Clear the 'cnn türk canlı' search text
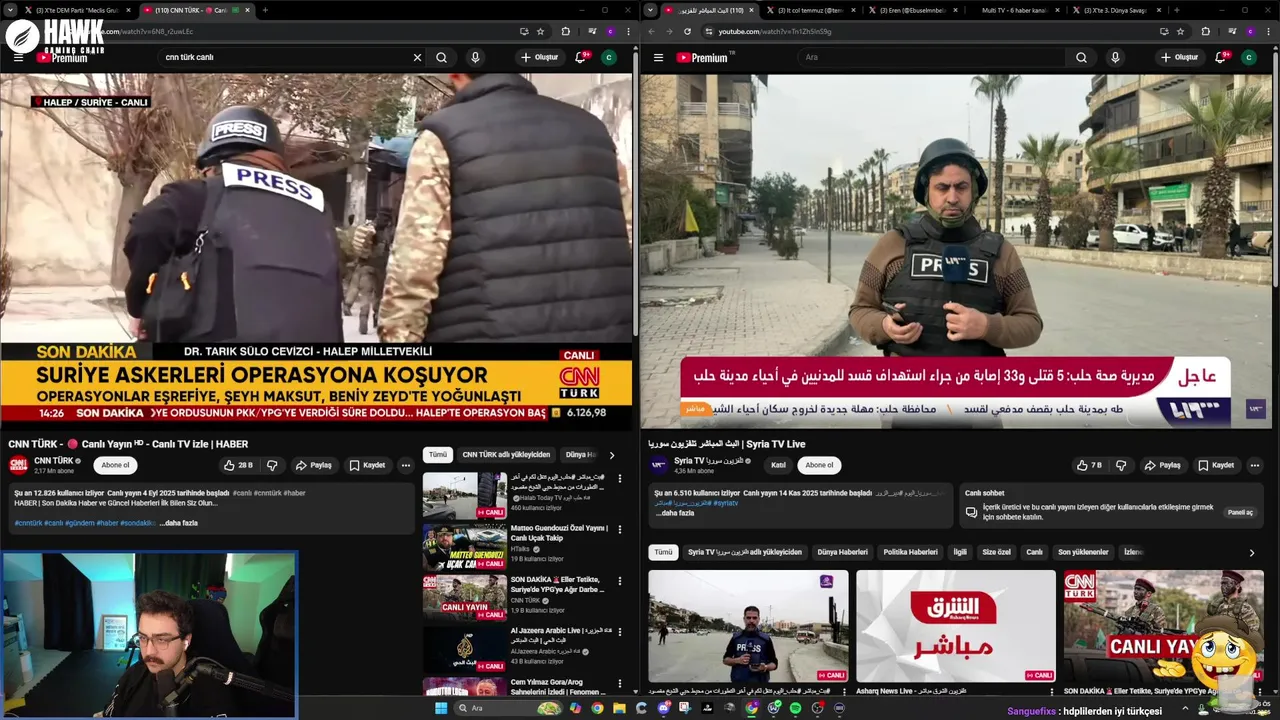This screenshot has width=1280, height=720. [417, 57]
